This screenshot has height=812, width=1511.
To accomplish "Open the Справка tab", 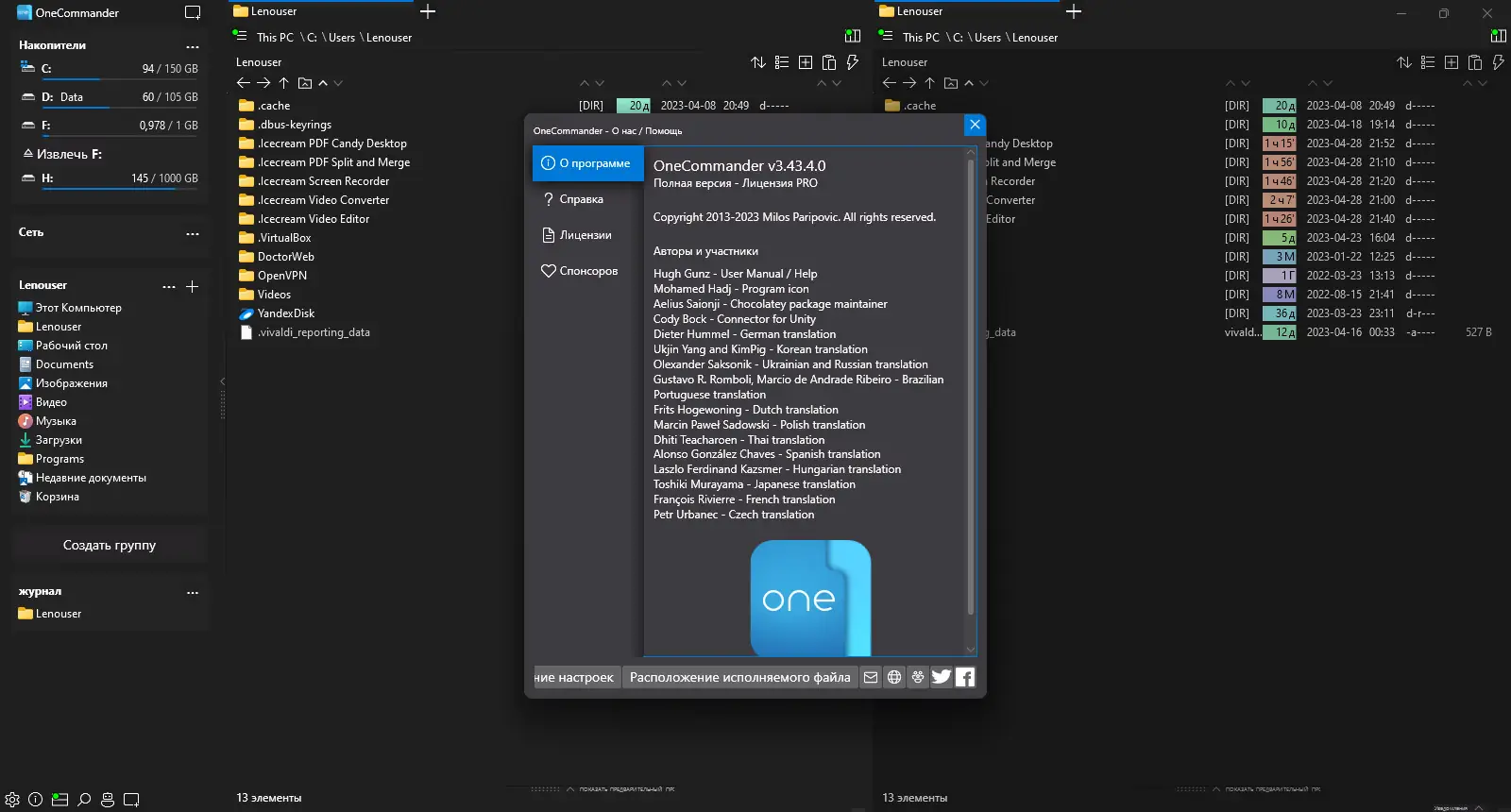I will point(588,199).
